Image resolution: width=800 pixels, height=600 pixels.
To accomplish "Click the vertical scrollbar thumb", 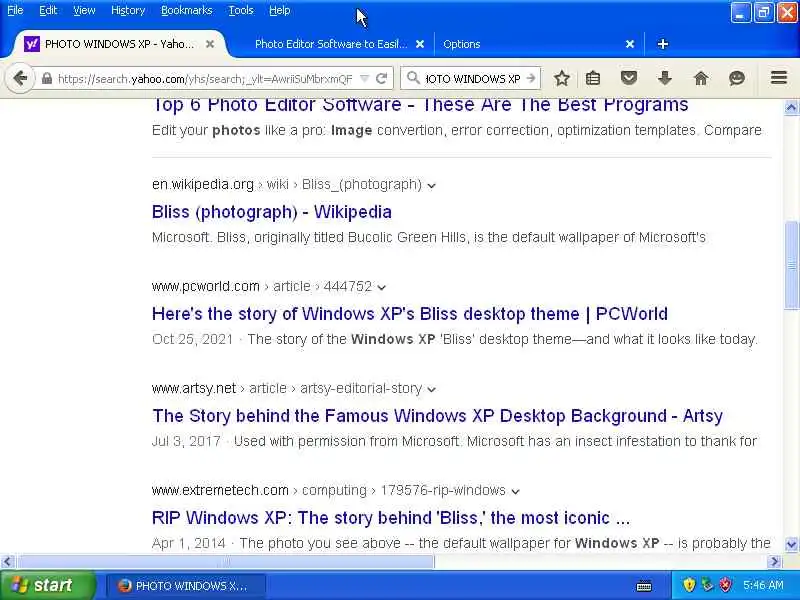I will (791, 265).
